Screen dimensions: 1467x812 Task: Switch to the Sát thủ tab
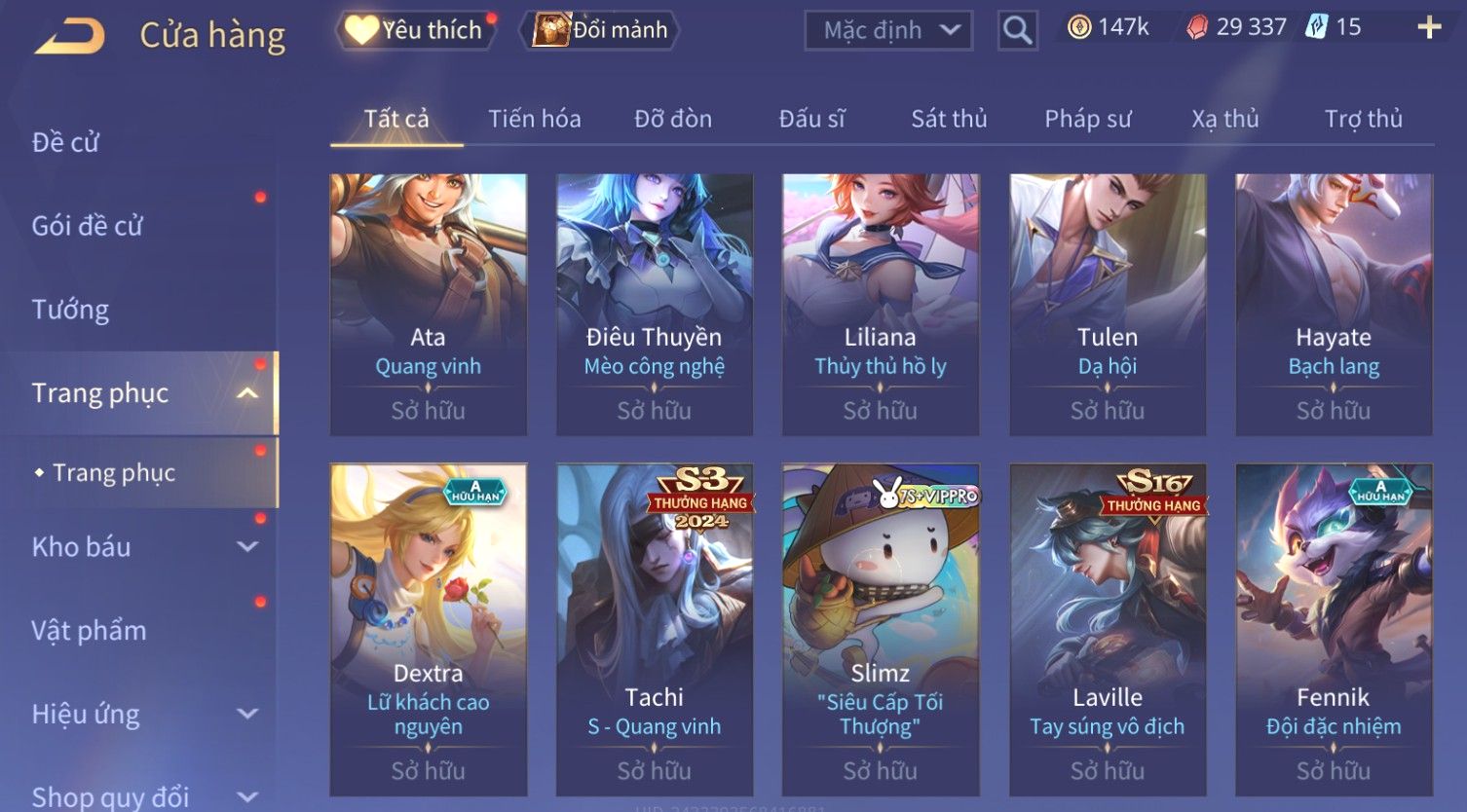949,119
